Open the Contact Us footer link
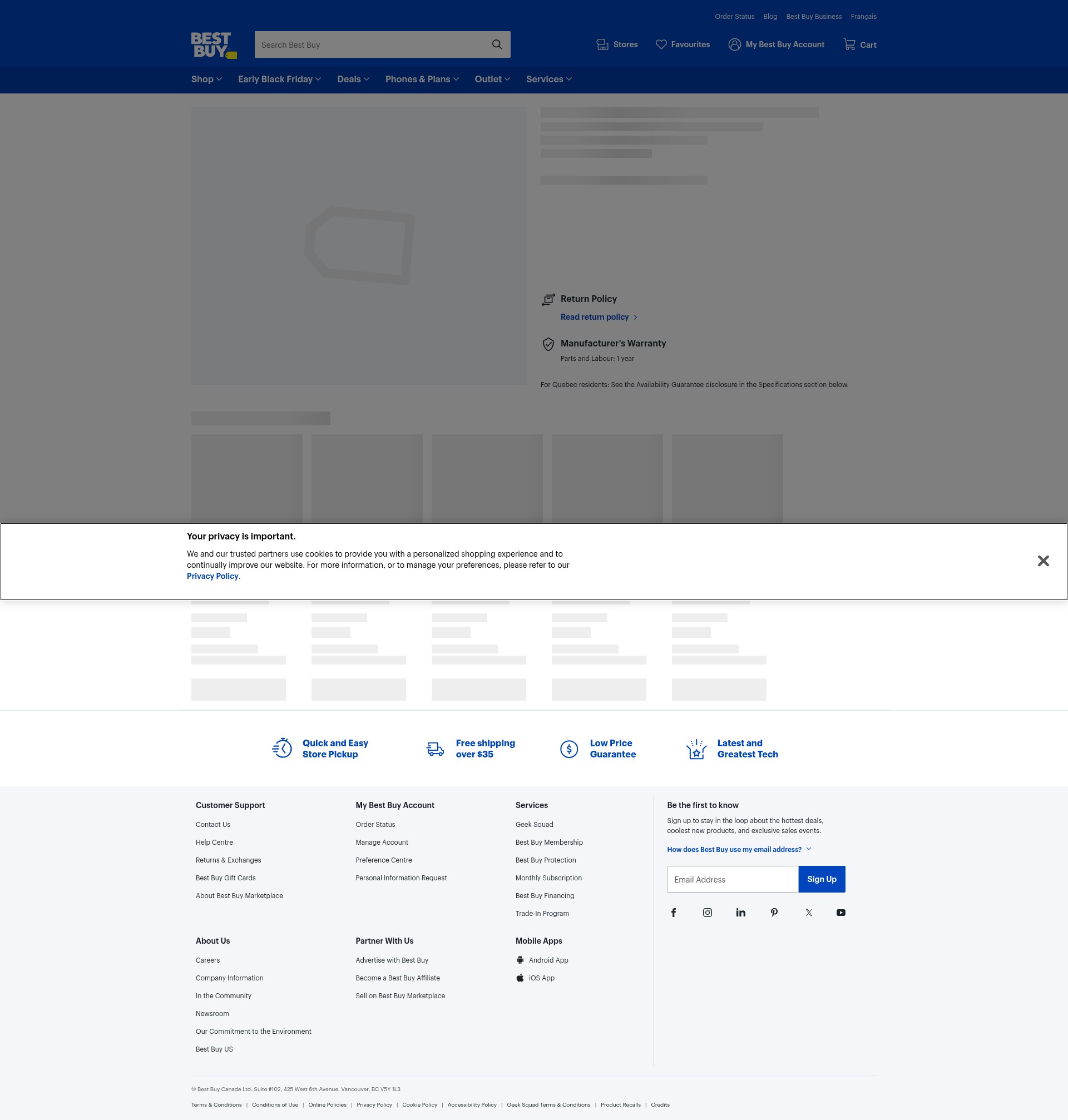Viewport: 1068px width, 1120px height. (x=213, y=825)
